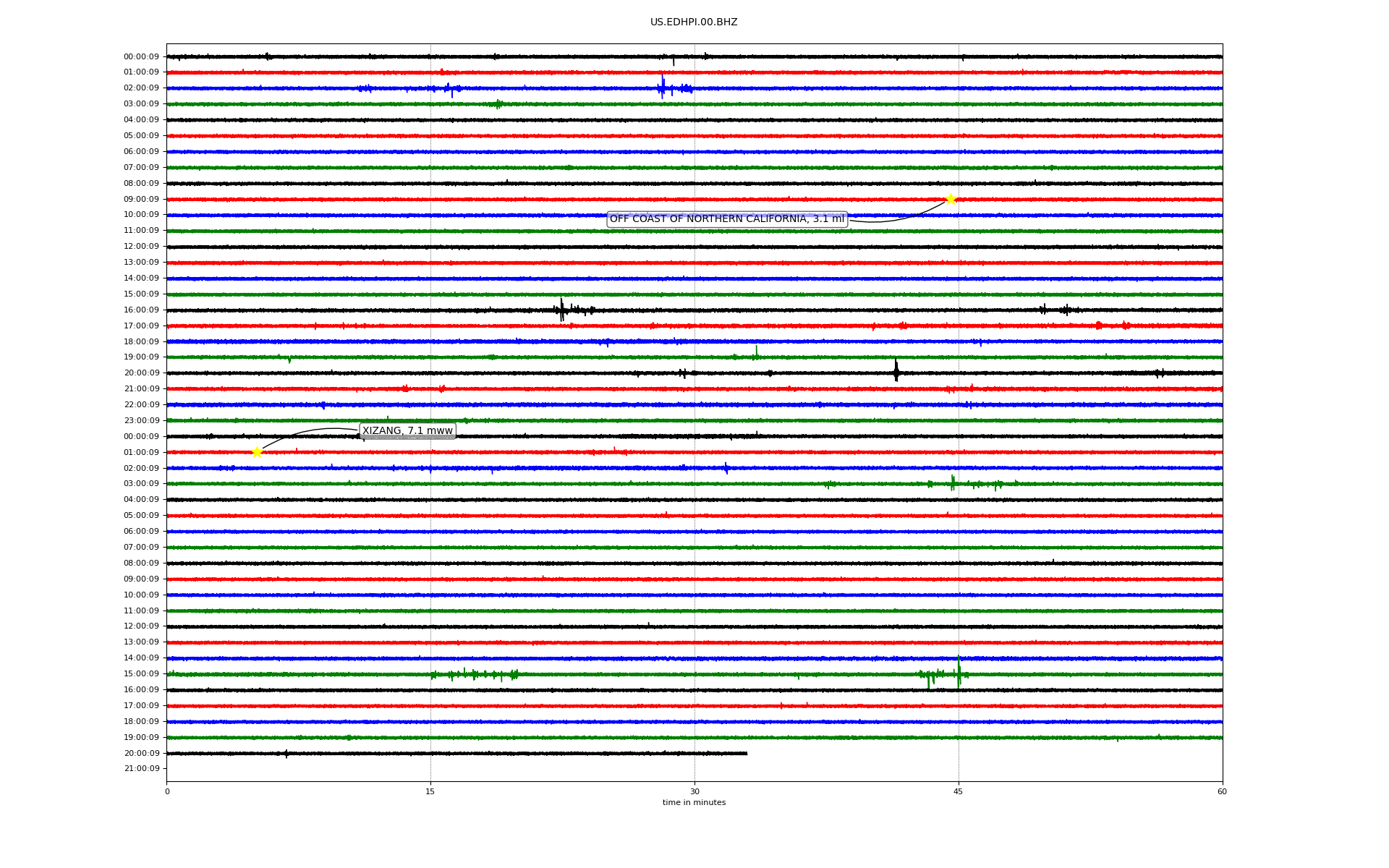Click the US.EDHPI.00.BHZ plot title

694,22
